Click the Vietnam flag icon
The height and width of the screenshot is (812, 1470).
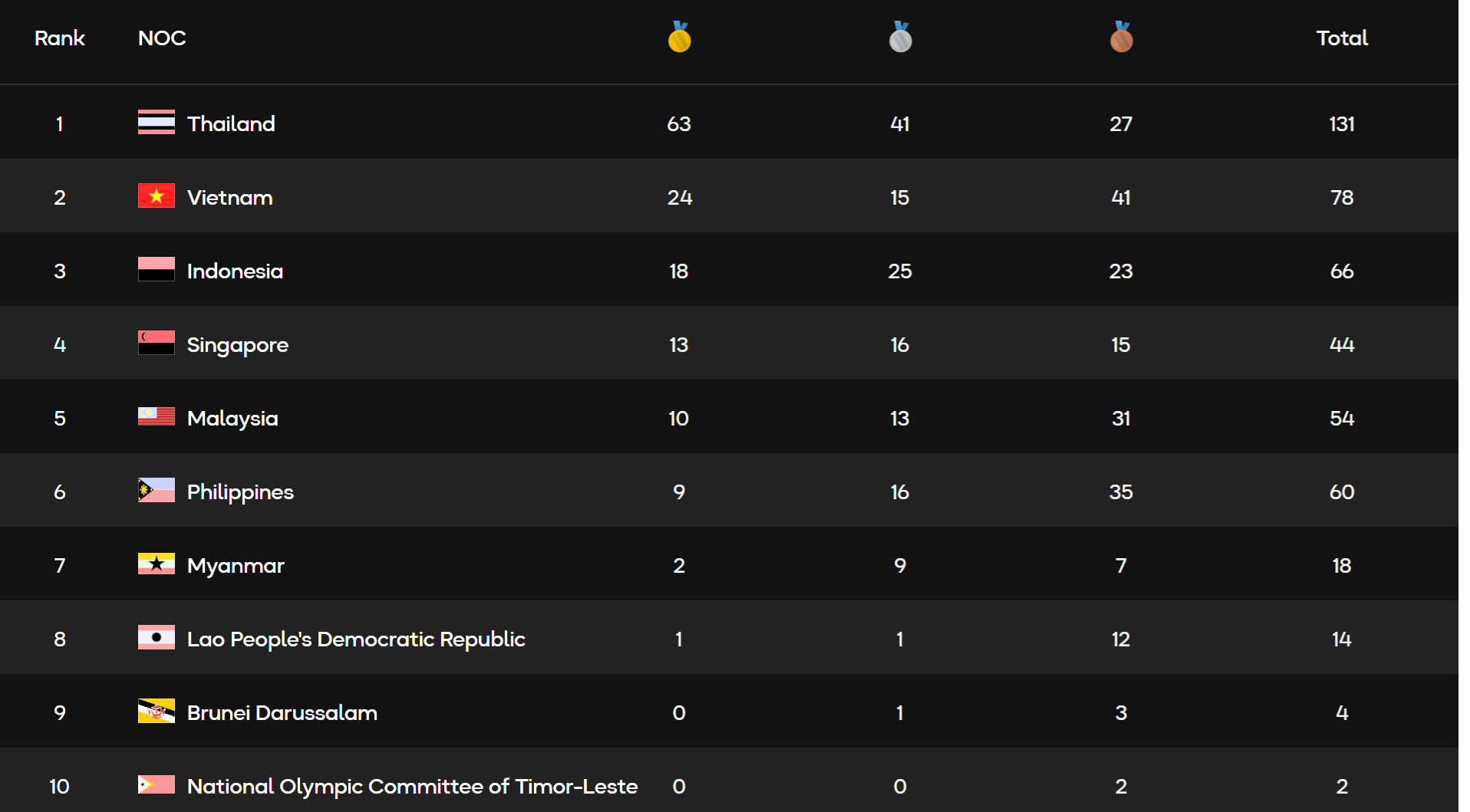(x=157, y=196)
